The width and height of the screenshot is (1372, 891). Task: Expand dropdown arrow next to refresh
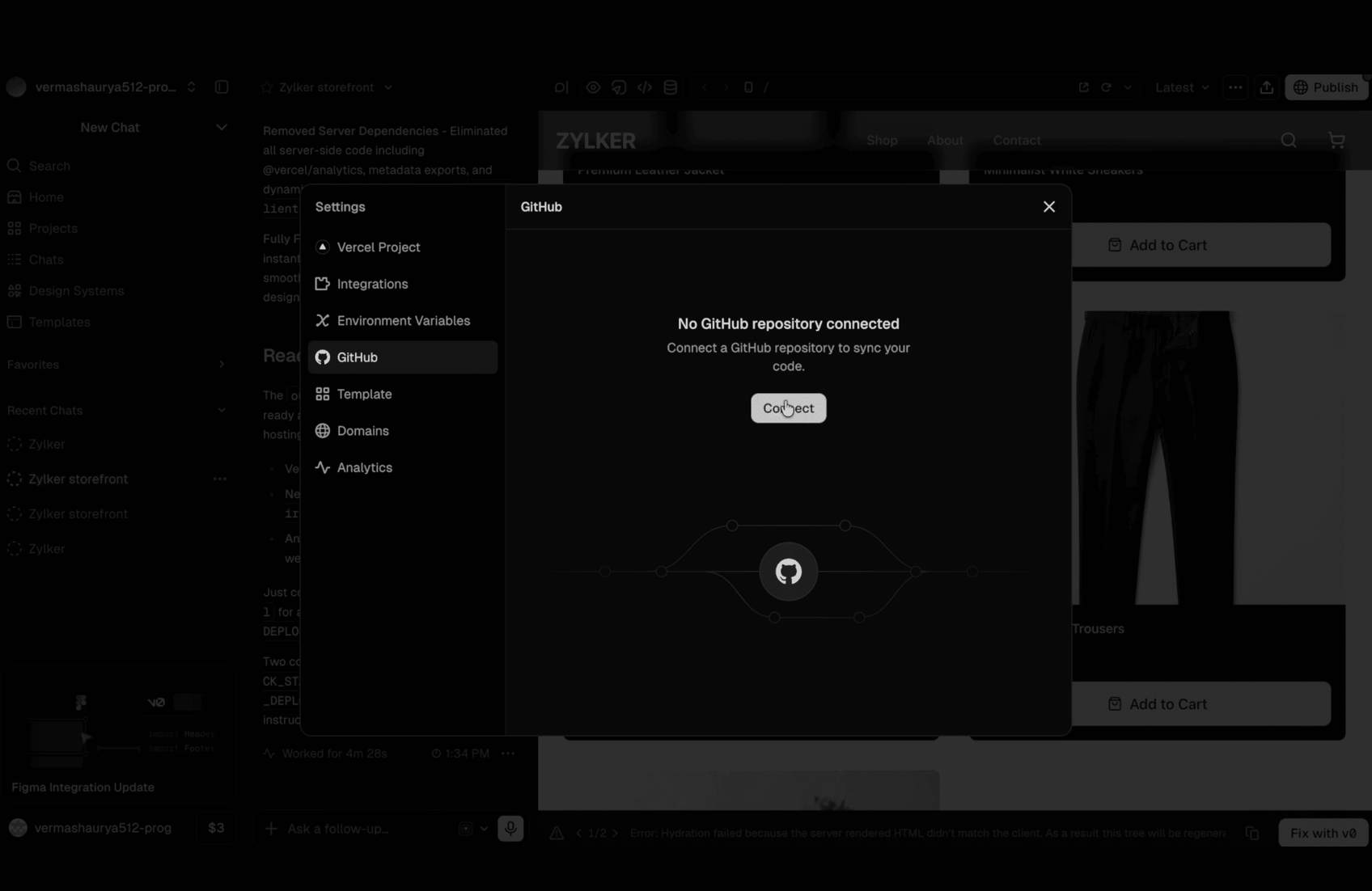[x=1127, y=87]
